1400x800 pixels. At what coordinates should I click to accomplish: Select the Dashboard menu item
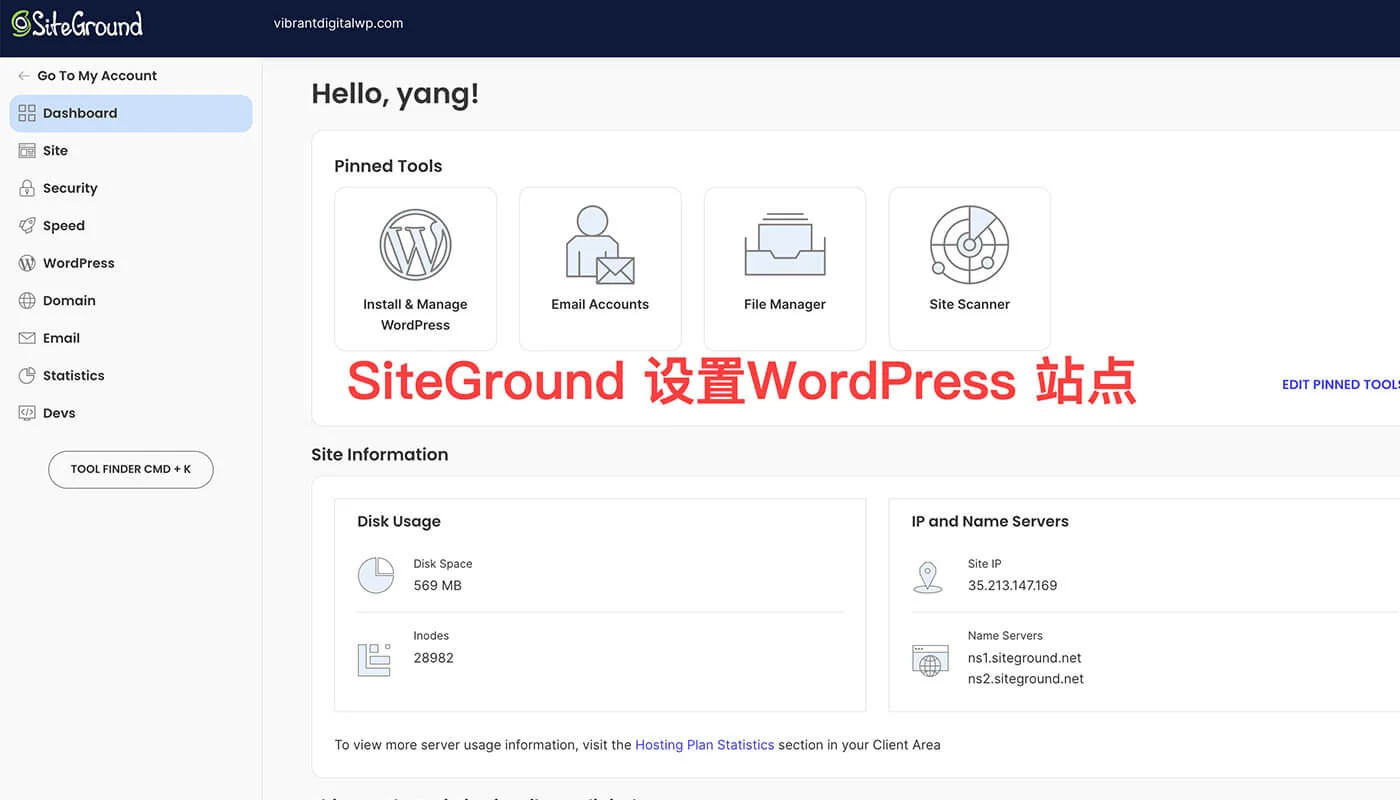80,113
